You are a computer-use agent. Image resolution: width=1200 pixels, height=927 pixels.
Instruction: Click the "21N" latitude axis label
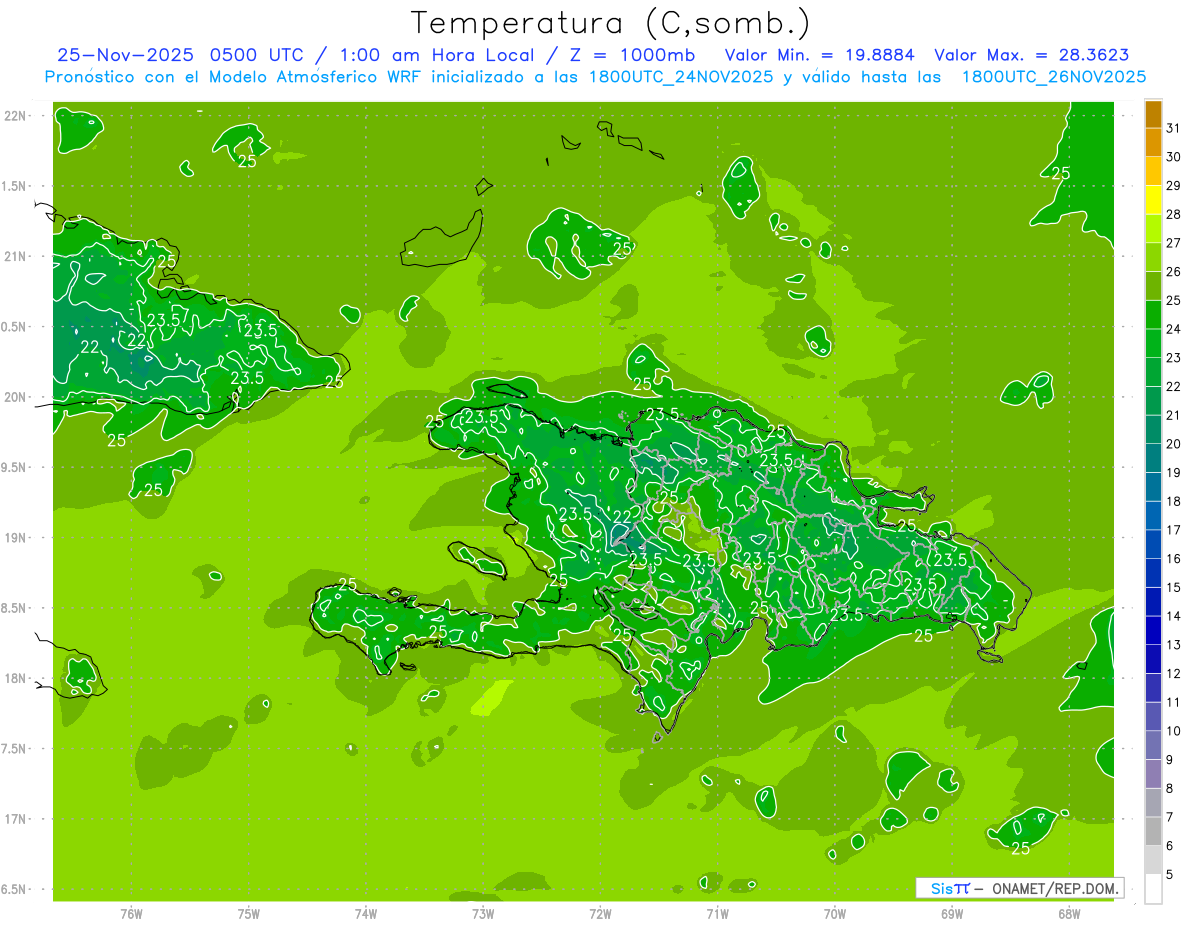coord(15,256)
